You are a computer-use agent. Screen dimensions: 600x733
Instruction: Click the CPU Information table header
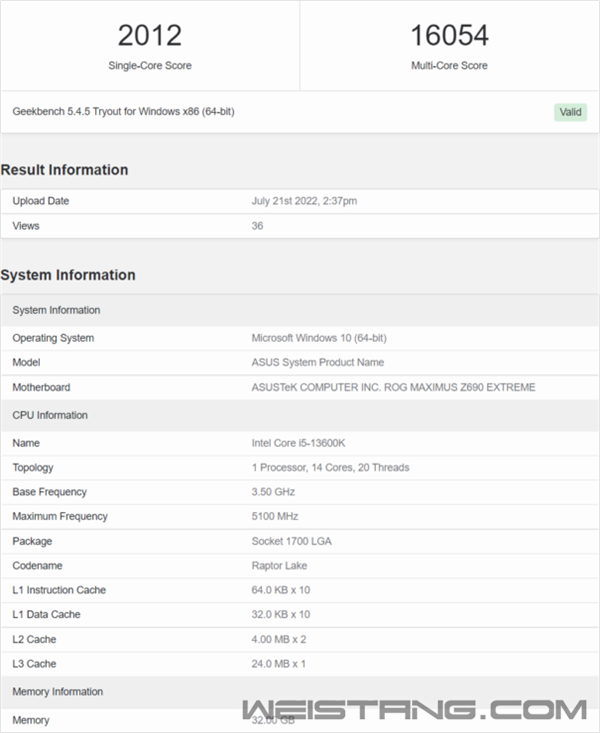tap(50, 415)
